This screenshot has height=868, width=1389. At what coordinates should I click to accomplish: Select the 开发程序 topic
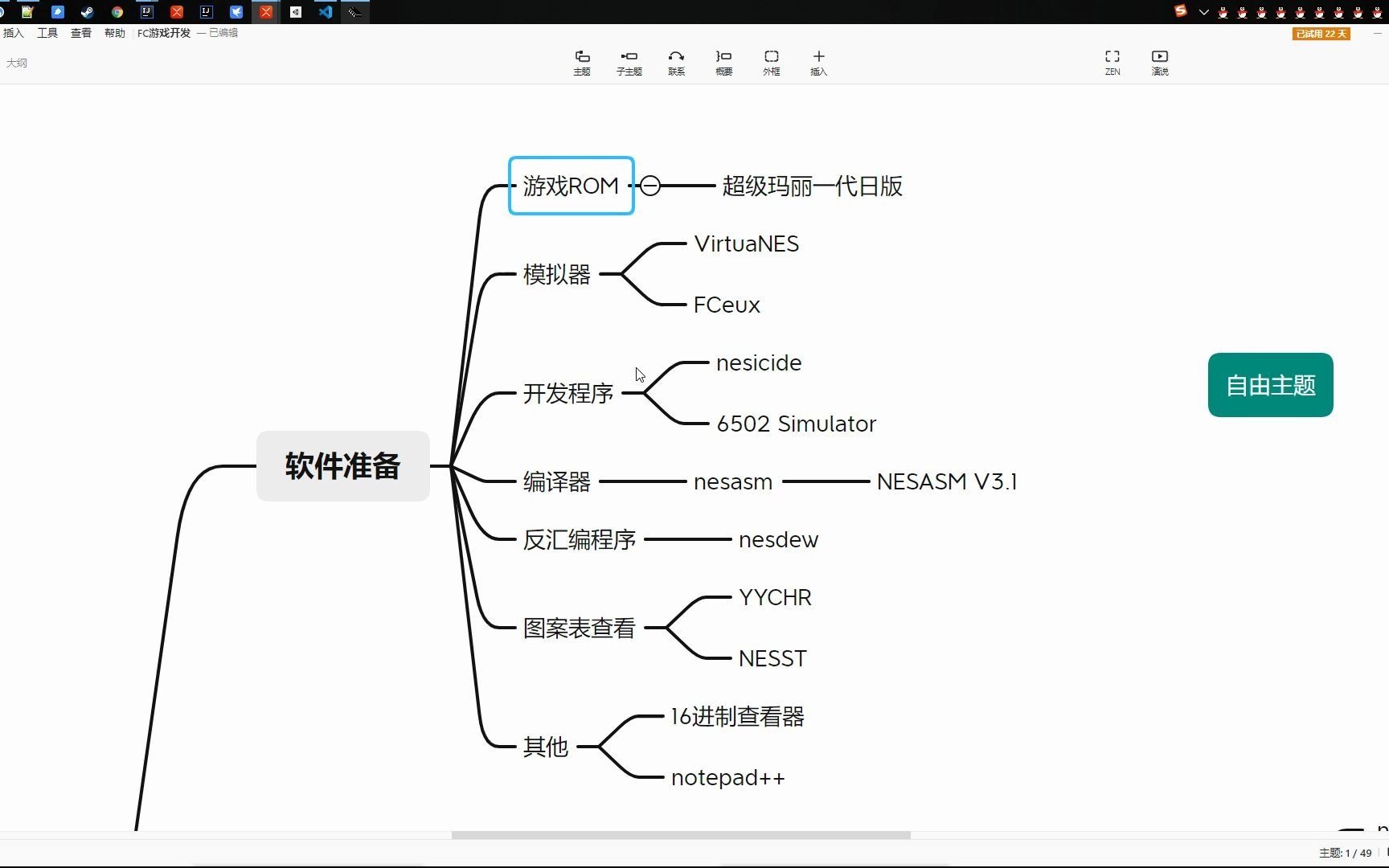[x=568, y=393]
